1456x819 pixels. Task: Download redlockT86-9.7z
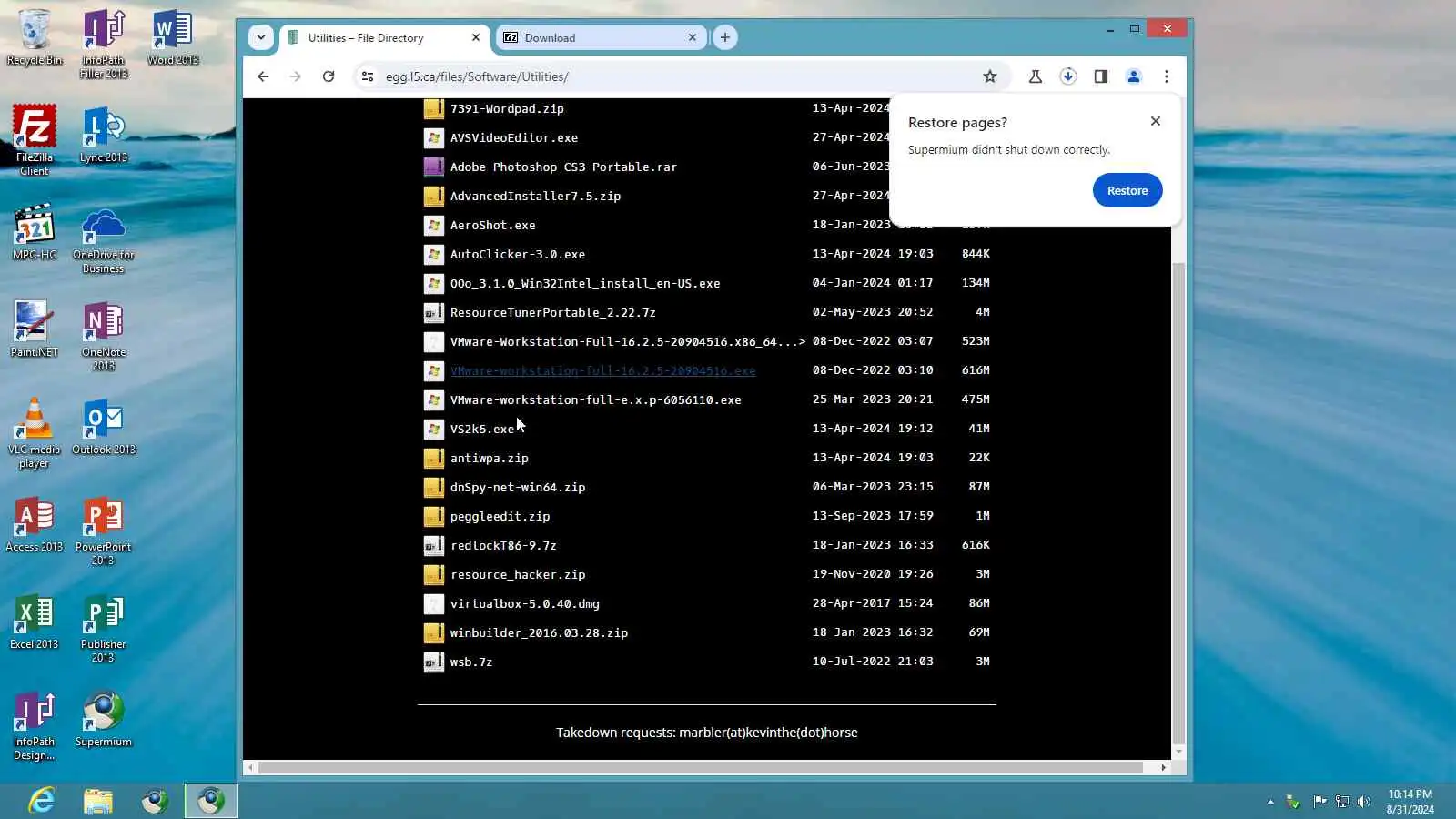[x=503, y=545]
